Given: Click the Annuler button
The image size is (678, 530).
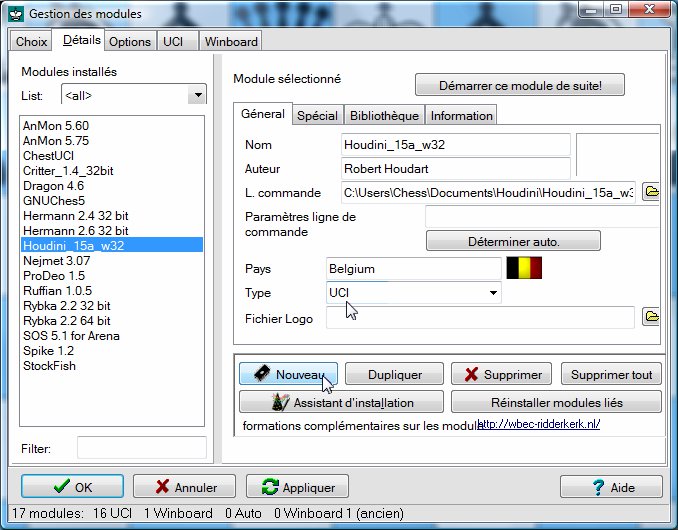Looking at the screenshot, I should pos(185,487).
